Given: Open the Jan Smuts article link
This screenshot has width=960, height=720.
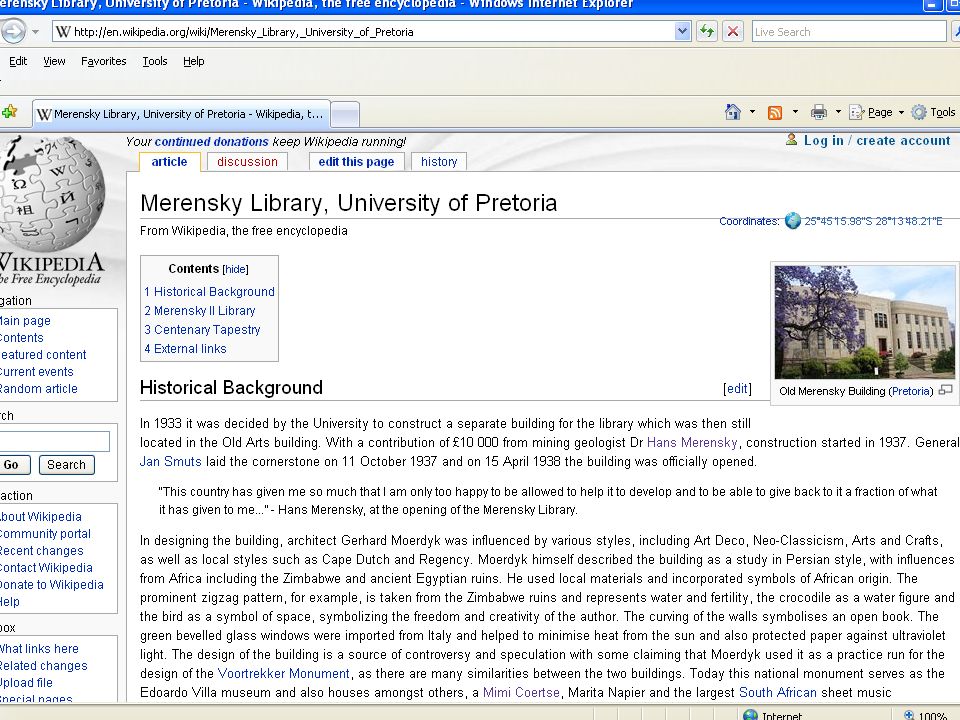Looking at the screenshot, I should (170, 461).
